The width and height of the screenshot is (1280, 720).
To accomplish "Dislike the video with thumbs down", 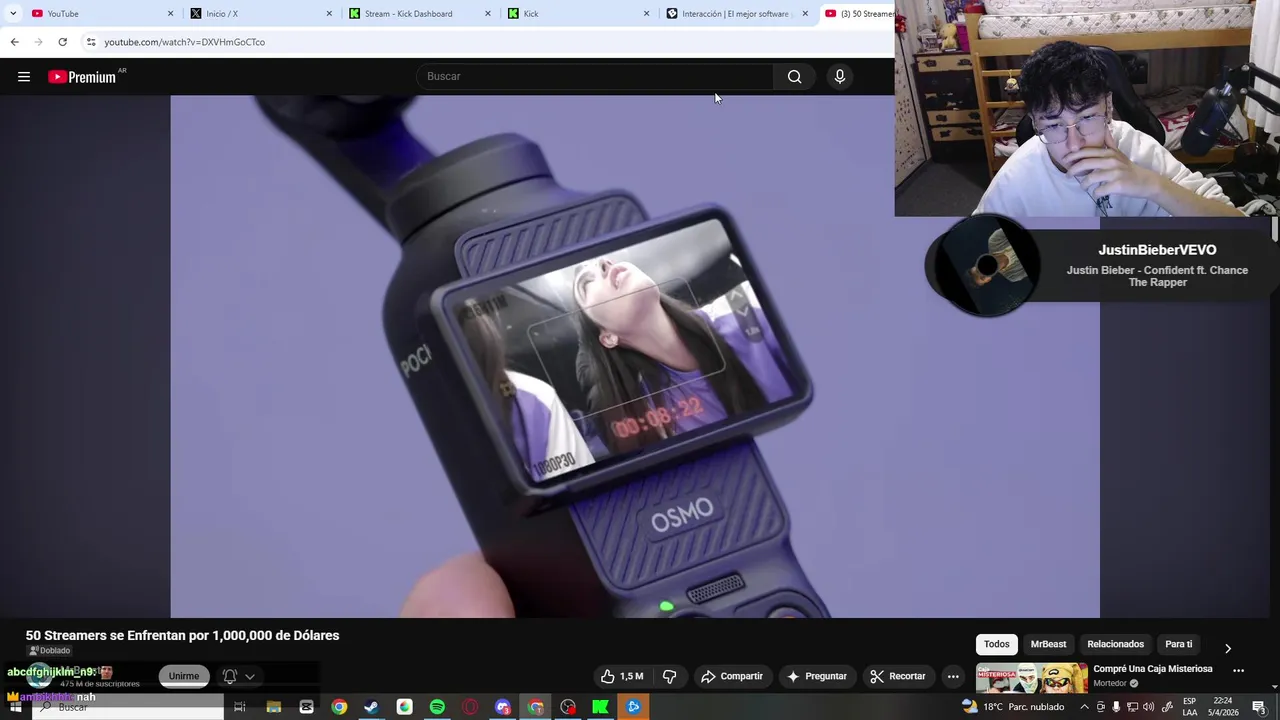I will click(x=669, y=676).
